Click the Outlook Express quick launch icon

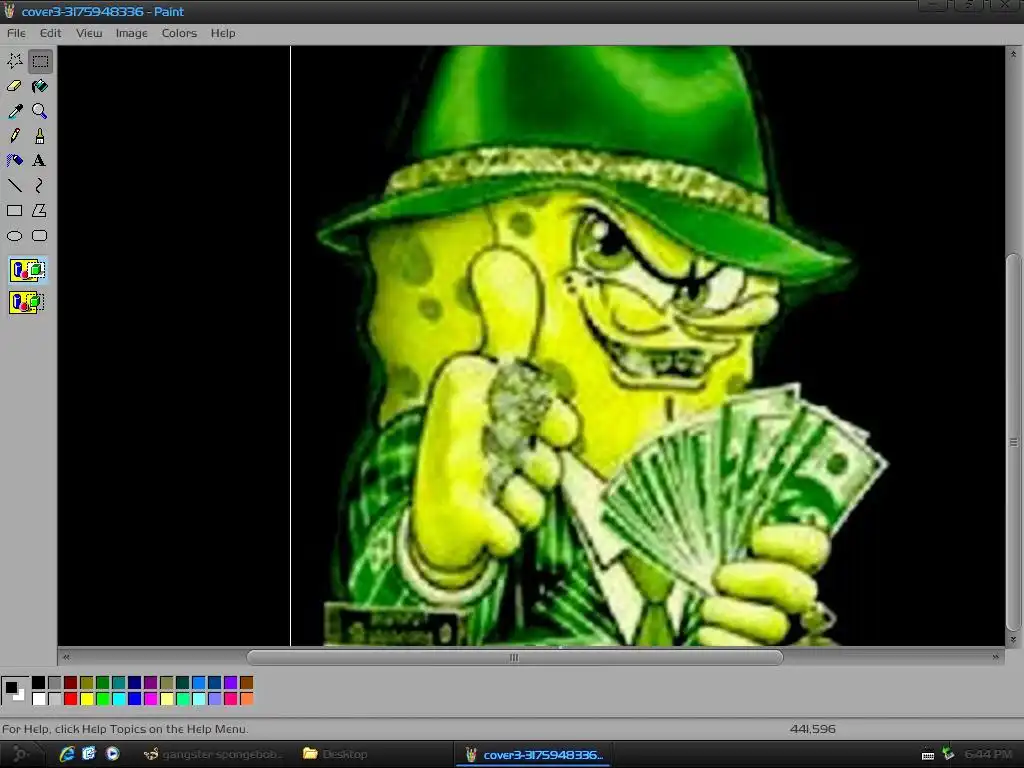(89, 754)
